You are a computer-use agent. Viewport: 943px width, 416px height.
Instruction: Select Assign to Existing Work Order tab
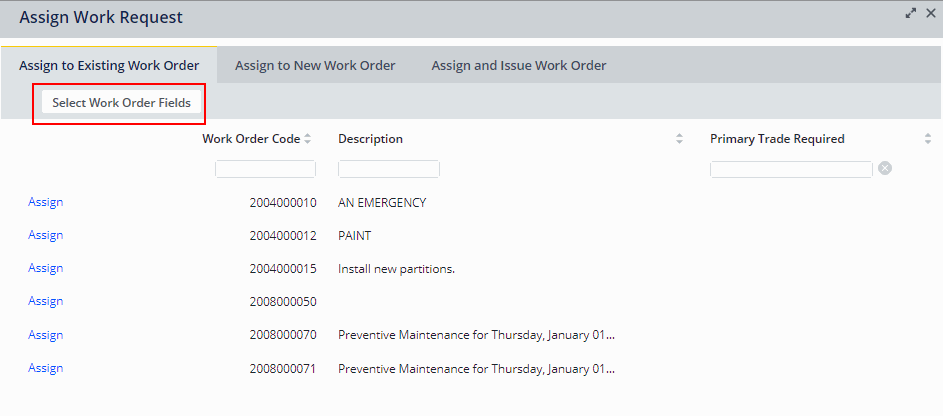click(109, 66)
